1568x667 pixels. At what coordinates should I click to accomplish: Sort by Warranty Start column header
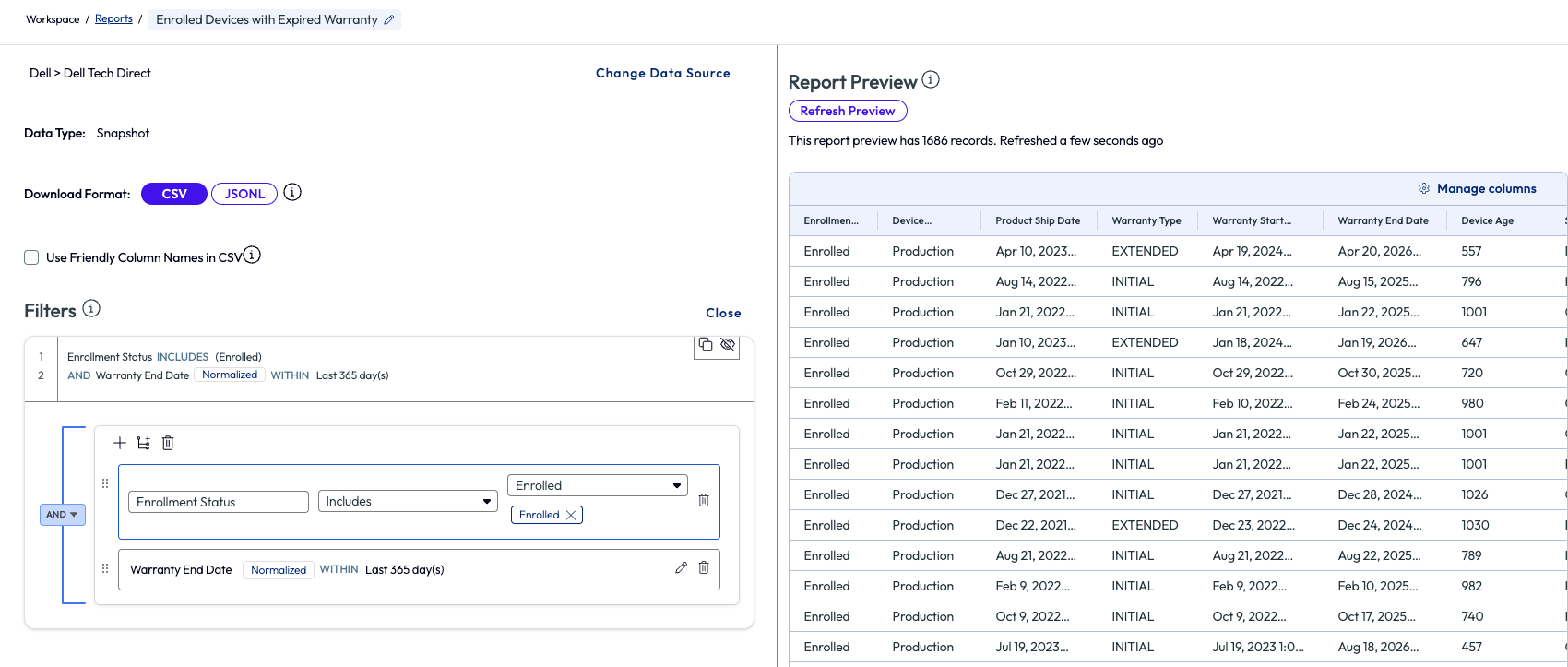tap(1252, 220)
